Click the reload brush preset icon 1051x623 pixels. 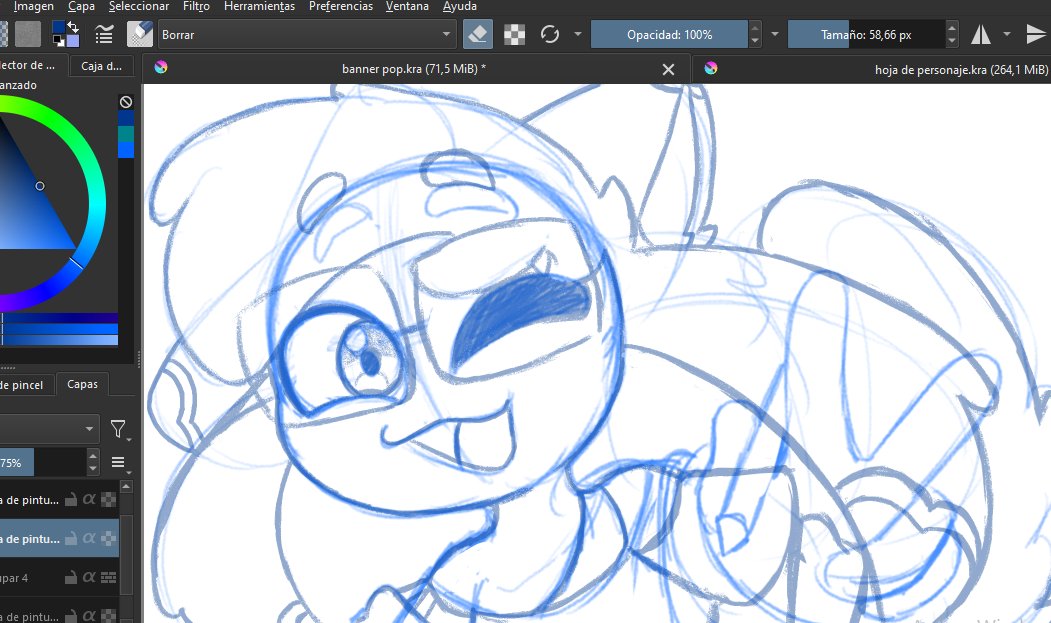549,33
